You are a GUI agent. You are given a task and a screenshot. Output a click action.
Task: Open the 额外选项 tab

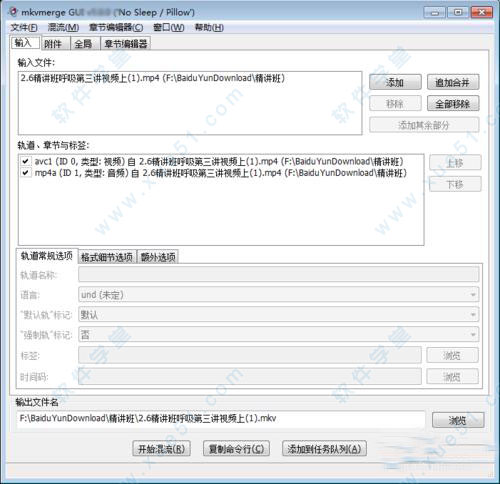coord(158,257)
